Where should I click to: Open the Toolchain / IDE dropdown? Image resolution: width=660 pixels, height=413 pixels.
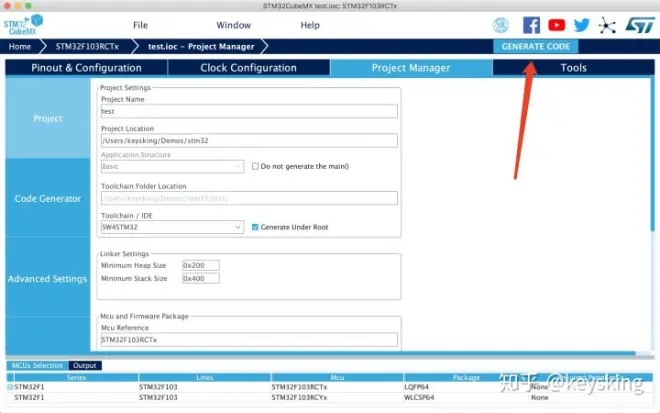coord(172,227)
